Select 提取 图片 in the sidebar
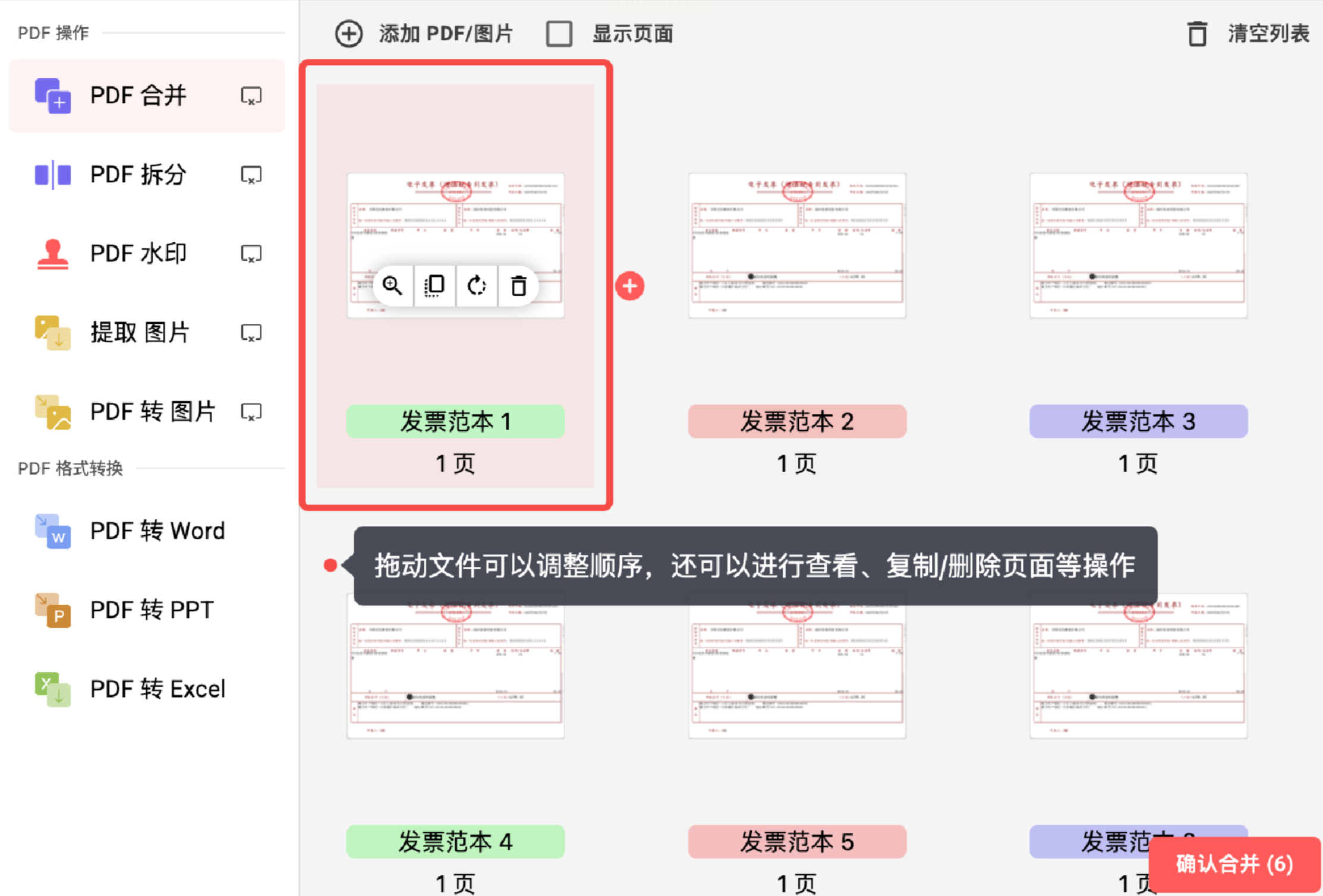 (x=139, y=333)
